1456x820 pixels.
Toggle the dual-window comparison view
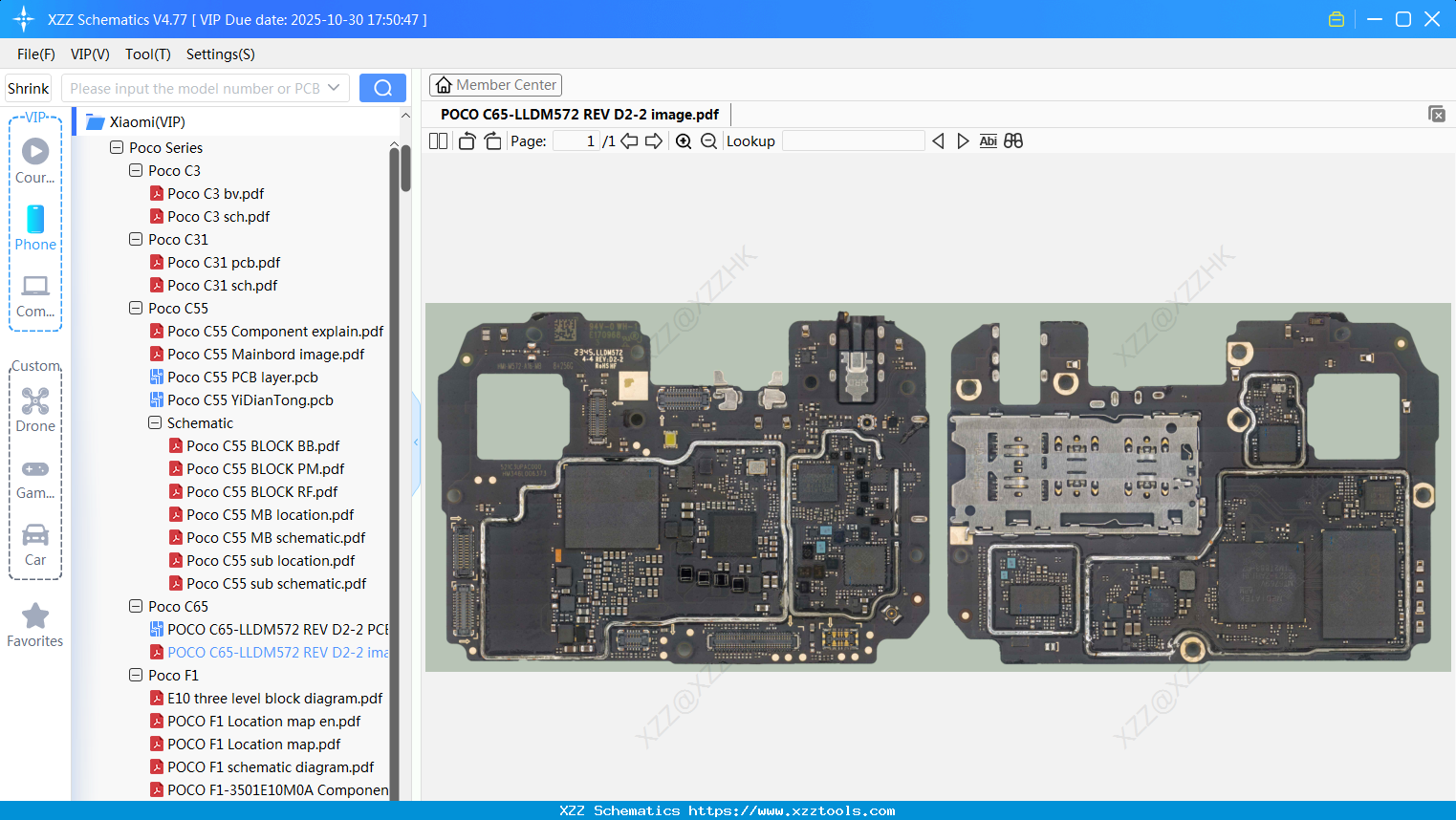coord(1013,140)
